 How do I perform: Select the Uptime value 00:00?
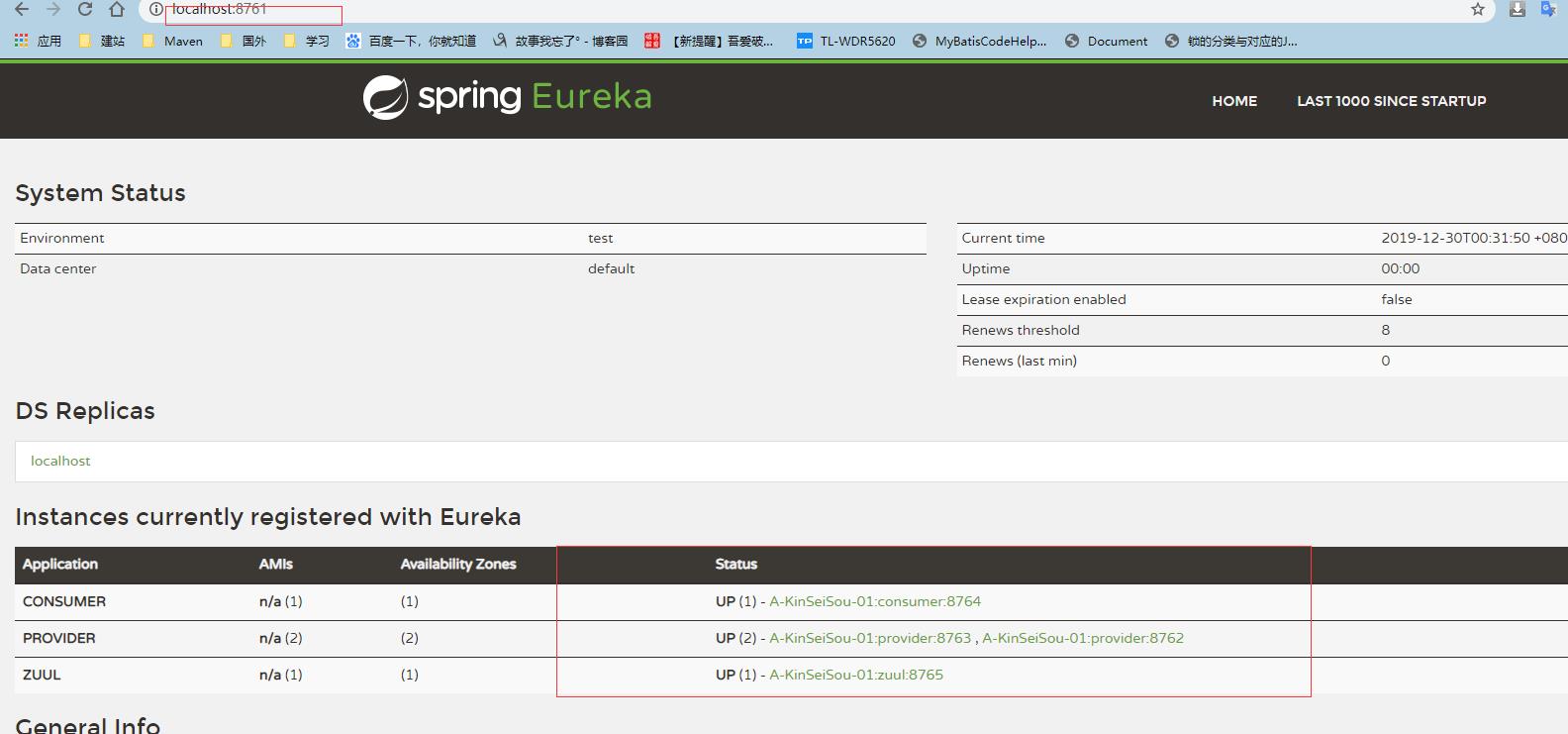click(x=1400, y=268)
